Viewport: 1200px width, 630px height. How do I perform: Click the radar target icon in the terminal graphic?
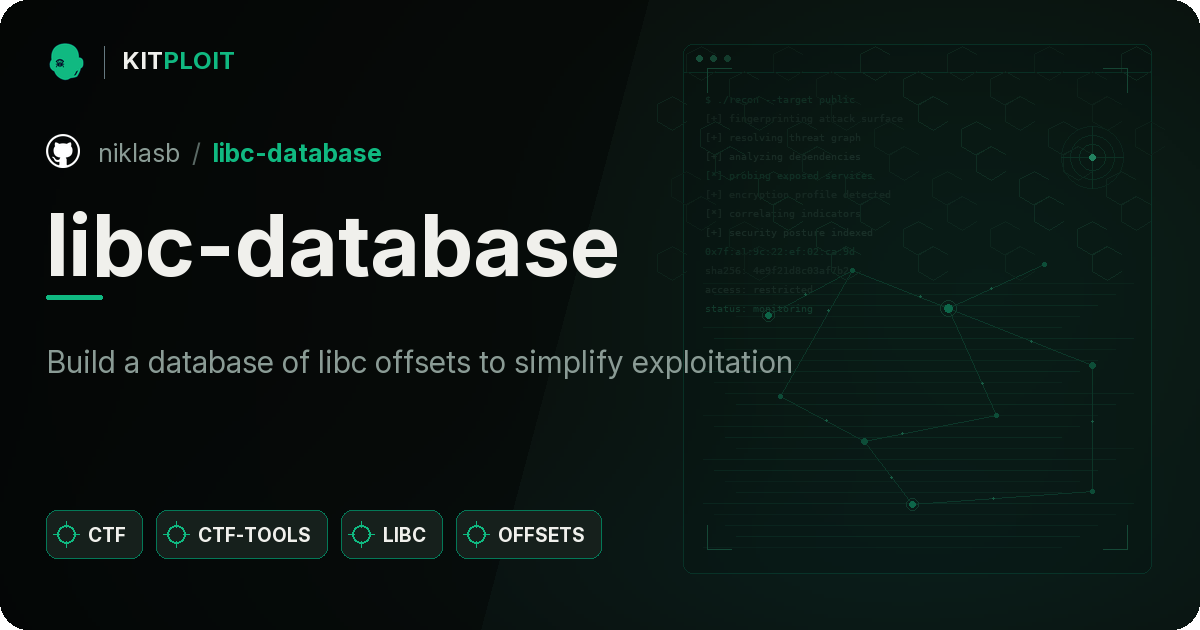point(1092,157)
